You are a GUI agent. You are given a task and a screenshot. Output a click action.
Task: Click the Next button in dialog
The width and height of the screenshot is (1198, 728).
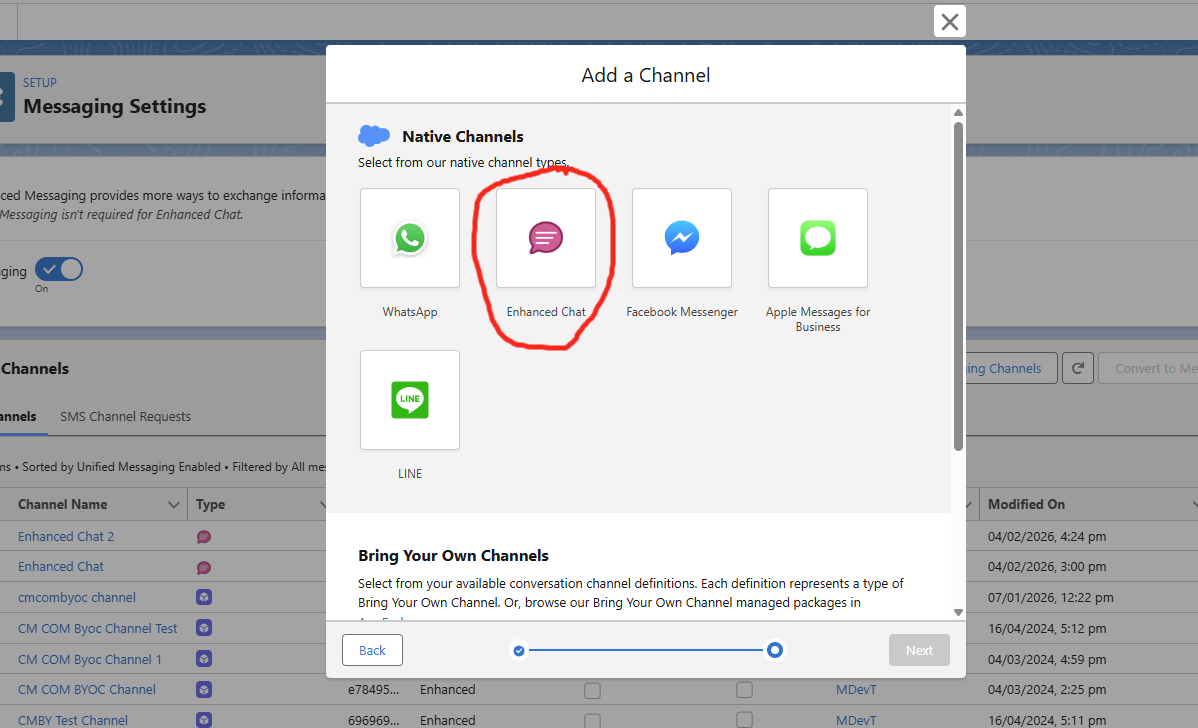tap(919, 650)
